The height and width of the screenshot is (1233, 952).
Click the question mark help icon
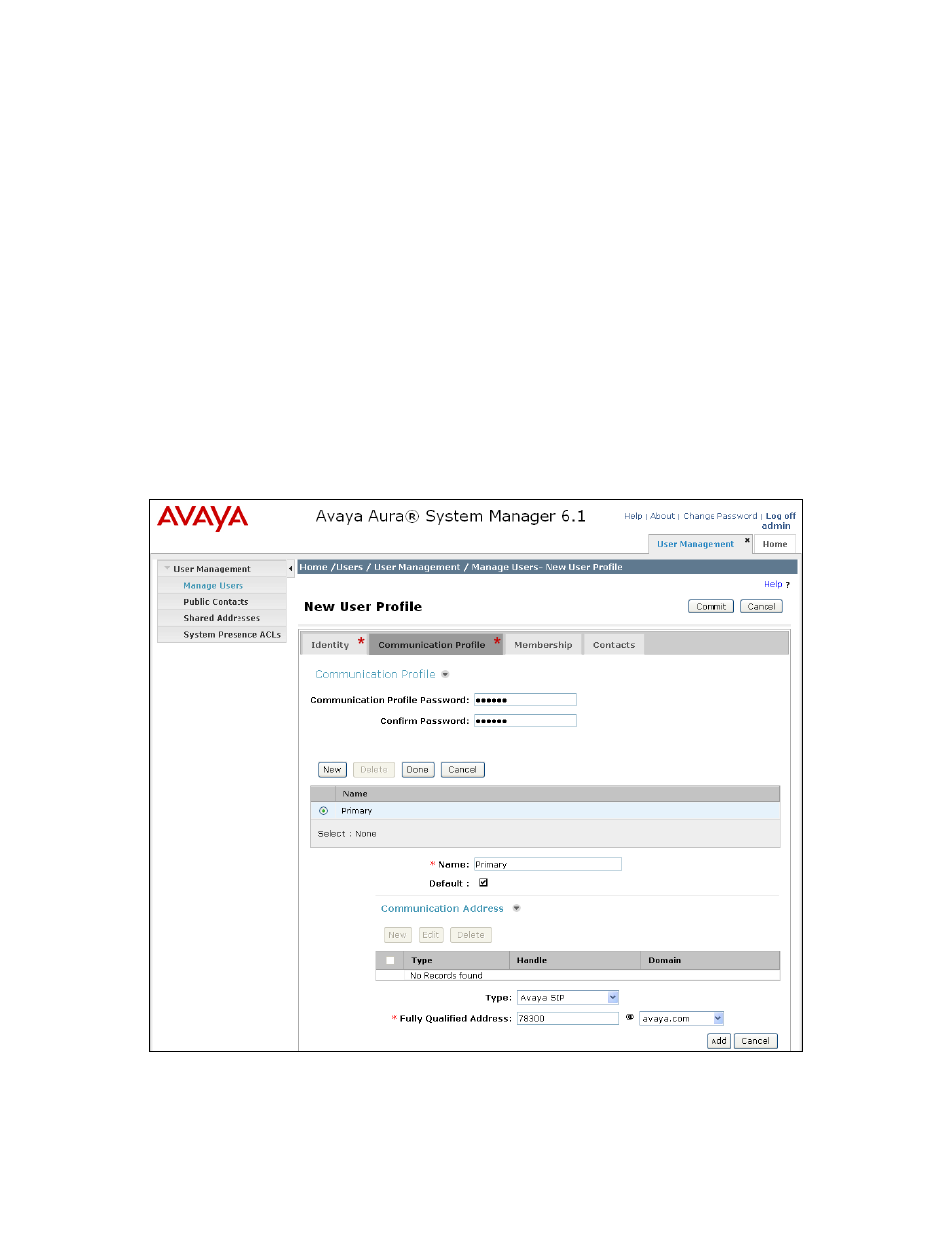(x=787, y=585)
